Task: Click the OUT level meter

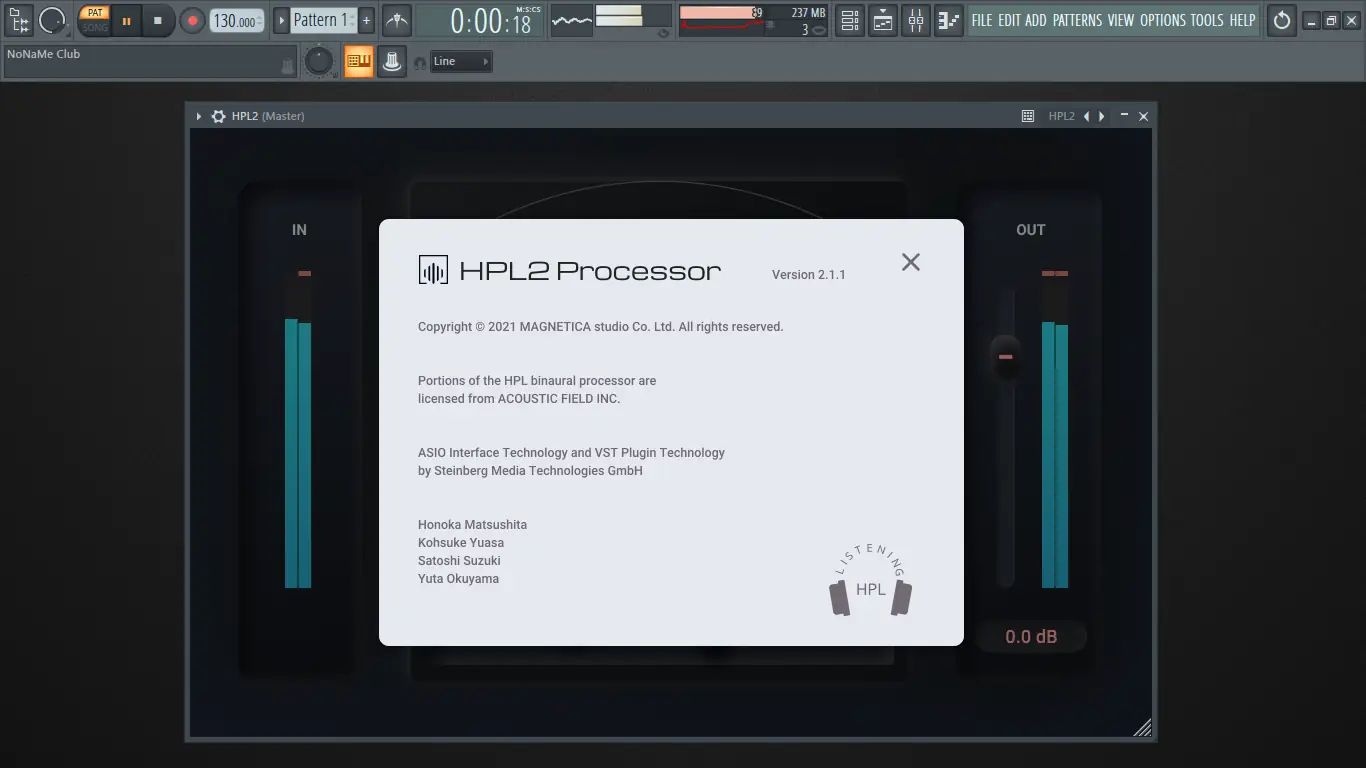Action: (1055, 430)
